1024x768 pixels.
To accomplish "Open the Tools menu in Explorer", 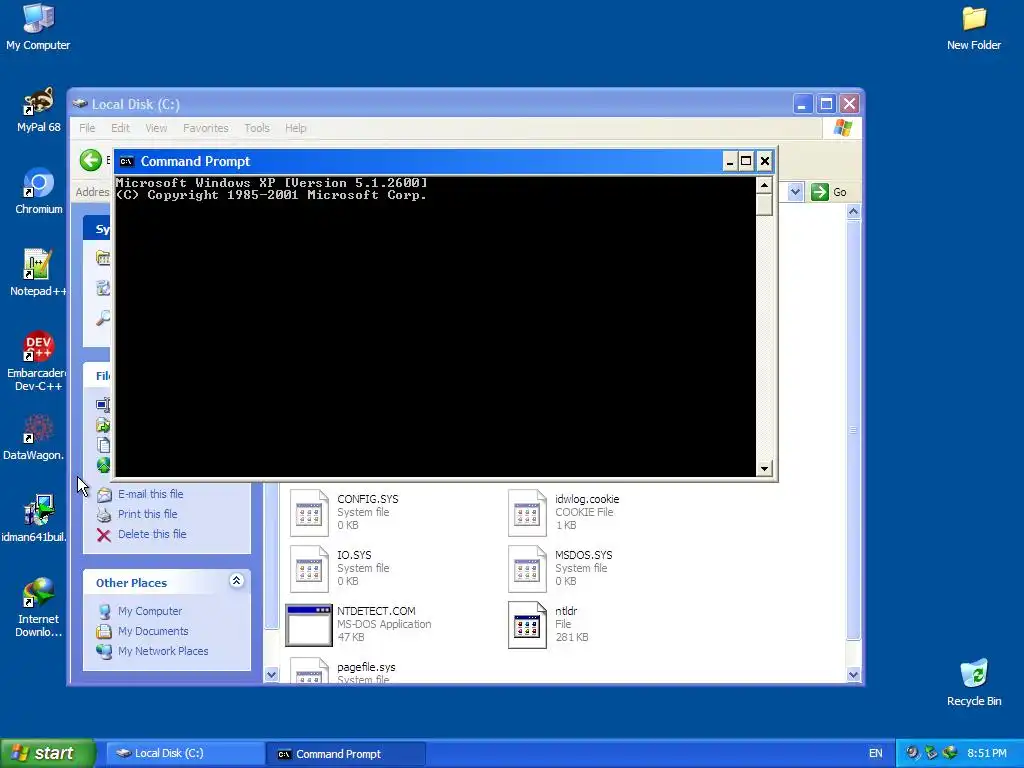I will click(x=257, y=128).
